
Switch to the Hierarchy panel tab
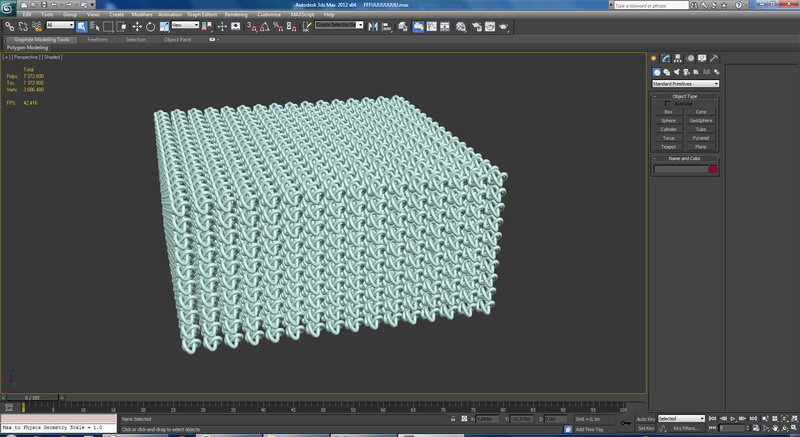pos(677,59)
